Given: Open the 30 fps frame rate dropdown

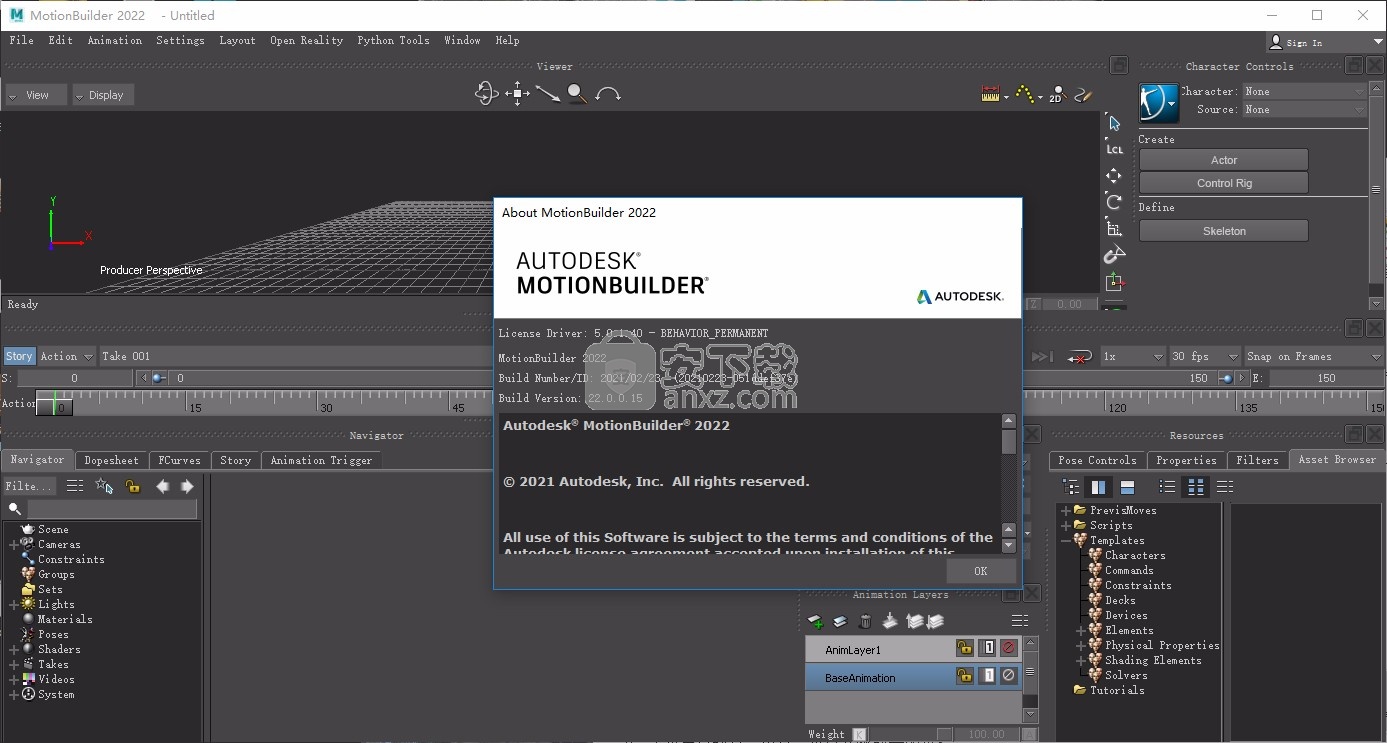Looking at the screenshot, I should click(1204, 356).
